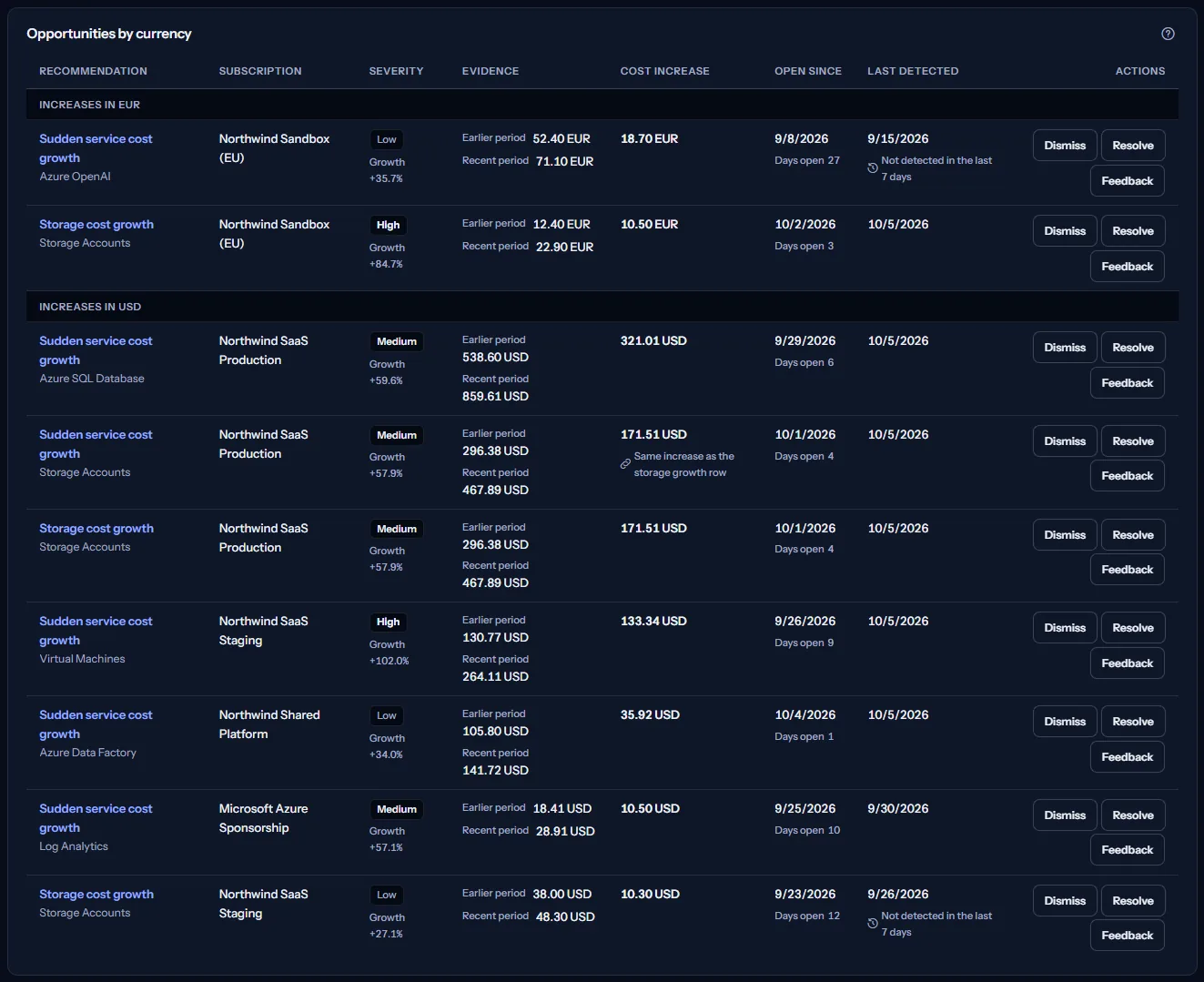Give feedback on Virtual Machines row

pyautogui.click(x=1127, y=663)
